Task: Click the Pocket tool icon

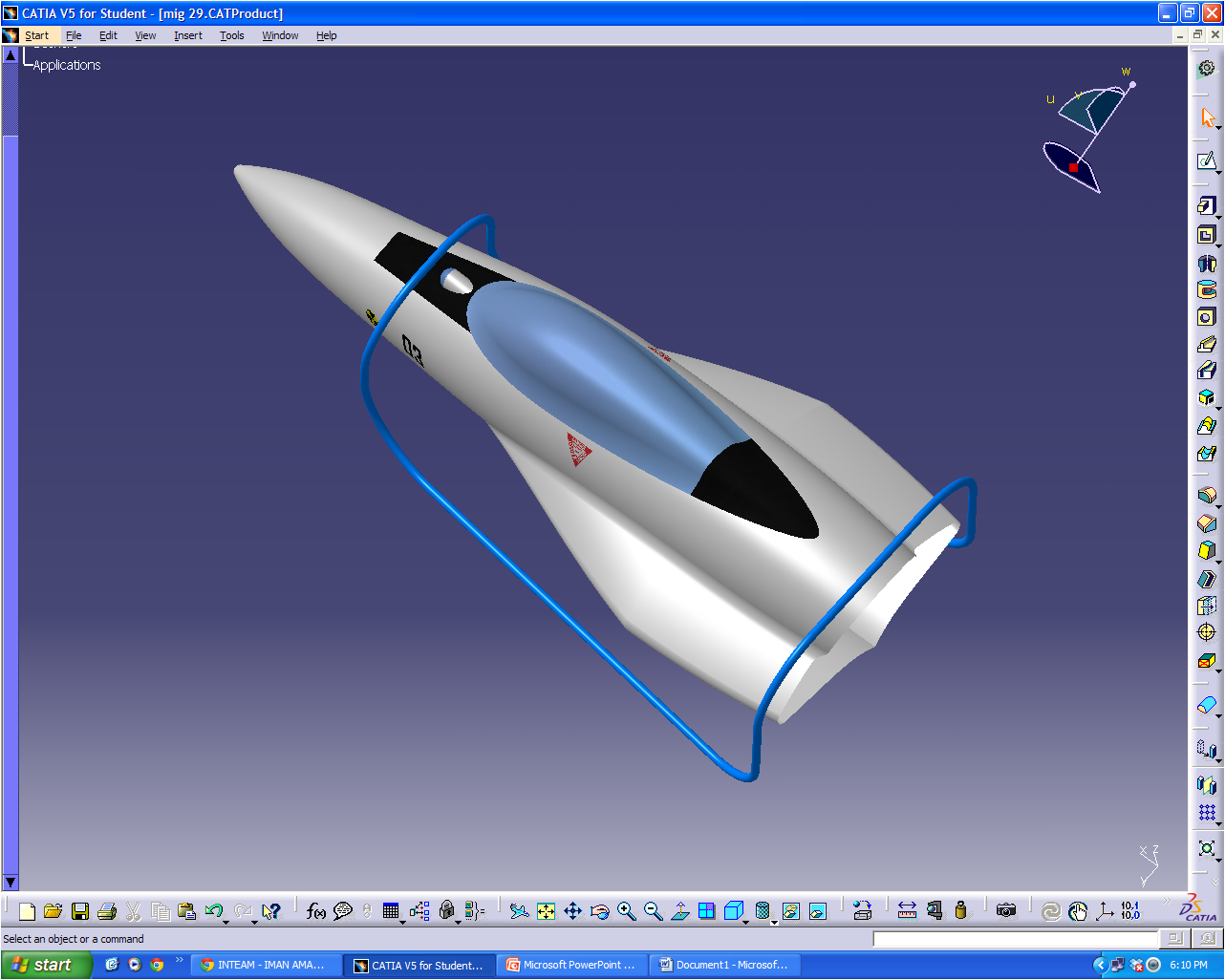Action: (x=1206, y=235)
